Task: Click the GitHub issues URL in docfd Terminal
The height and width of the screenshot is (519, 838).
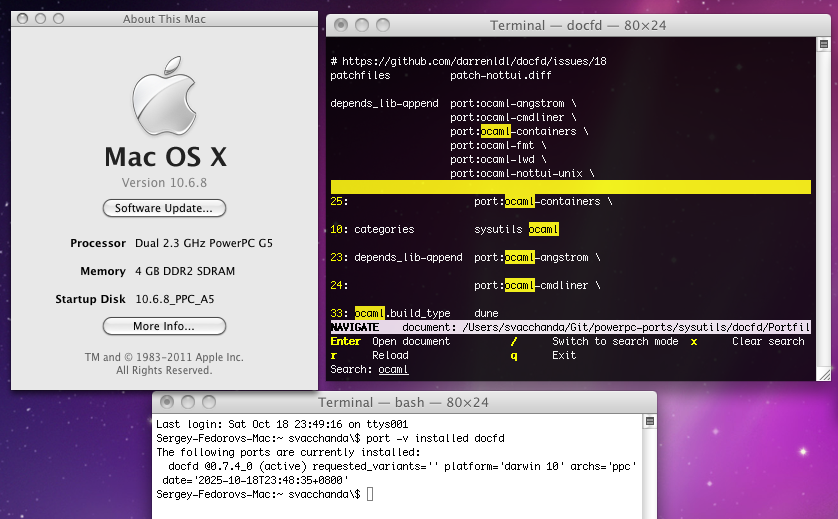Action: pyautogui.click(x=476, y=61)
